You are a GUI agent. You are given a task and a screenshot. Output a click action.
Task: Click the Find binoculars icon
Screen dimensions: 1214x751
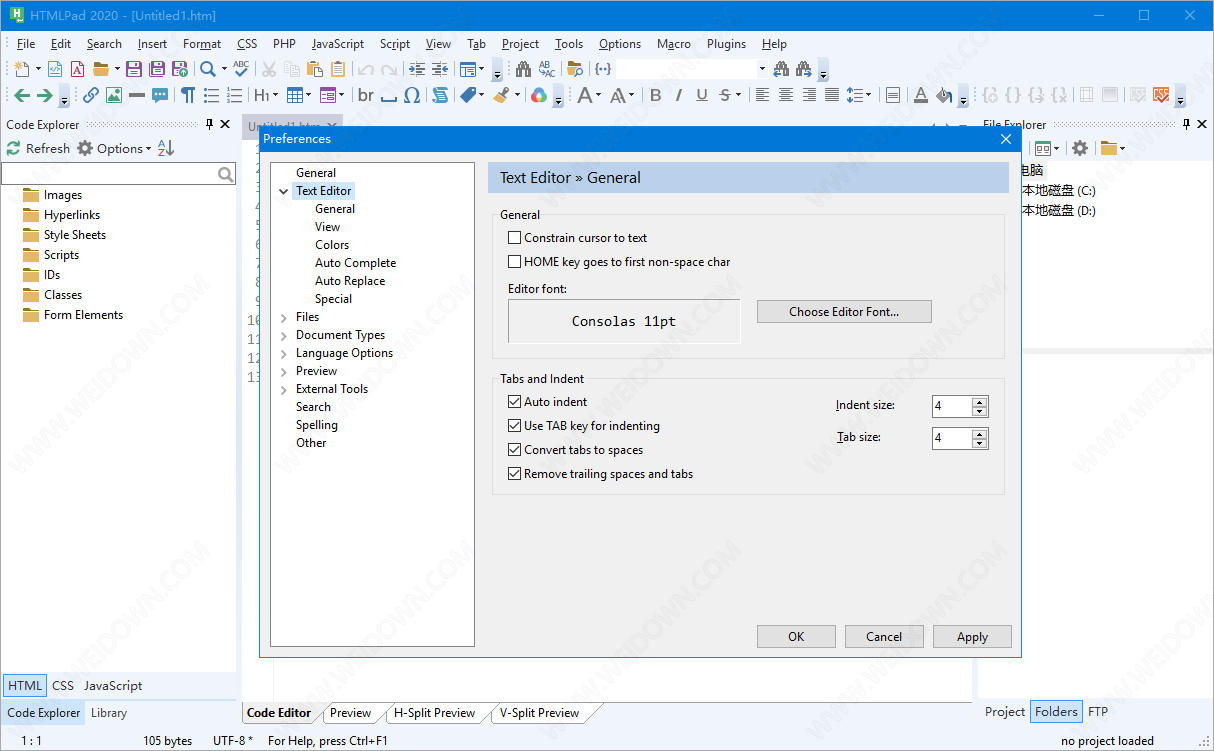pyautogui.click(x=523, y=69)
